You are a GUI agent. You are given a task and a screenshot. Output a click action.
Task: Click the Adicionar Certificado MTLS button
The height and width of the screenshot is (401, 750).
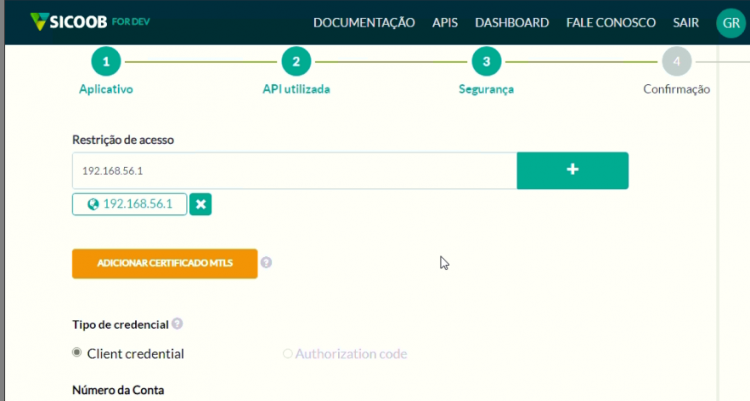(165, 263)
